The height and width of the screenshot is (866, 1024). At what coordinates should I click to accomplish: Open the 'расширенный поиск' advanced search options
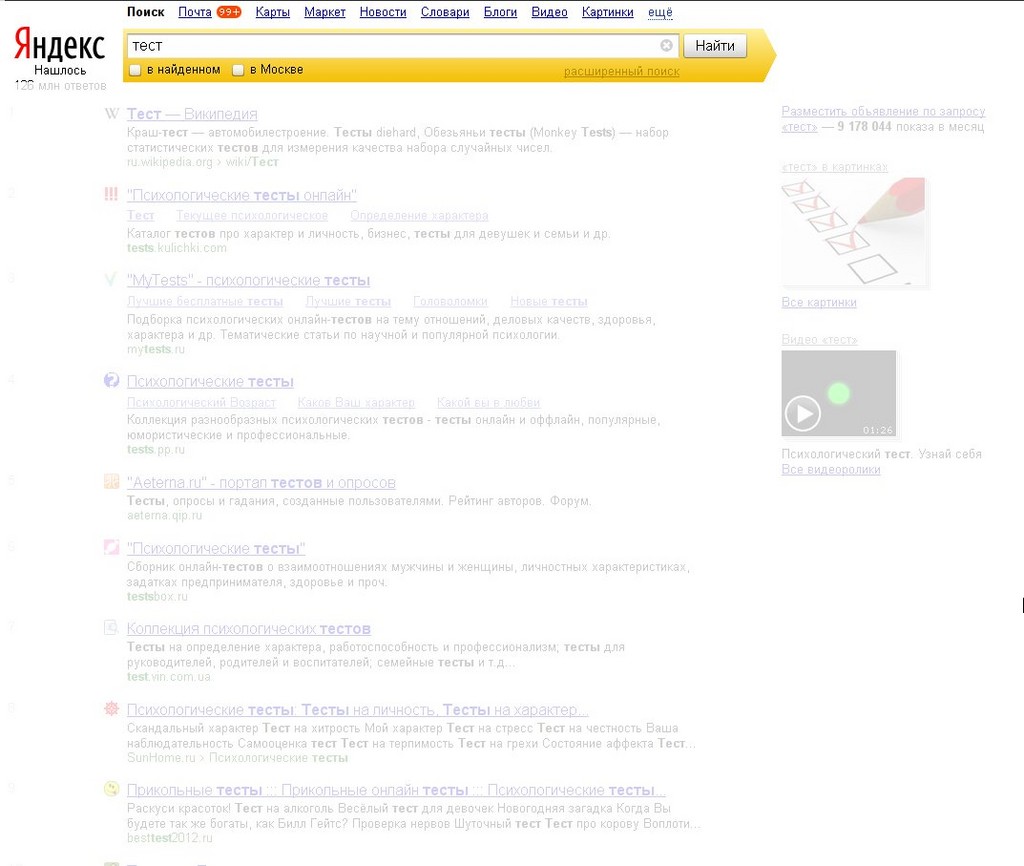(621, 71)
